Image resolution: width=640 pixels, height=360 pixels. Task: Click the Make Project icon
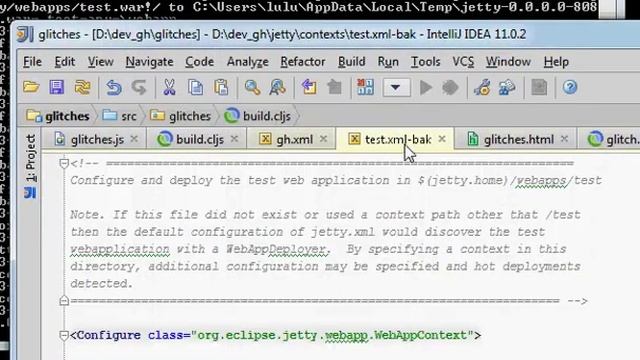click(x=365, y=87)
